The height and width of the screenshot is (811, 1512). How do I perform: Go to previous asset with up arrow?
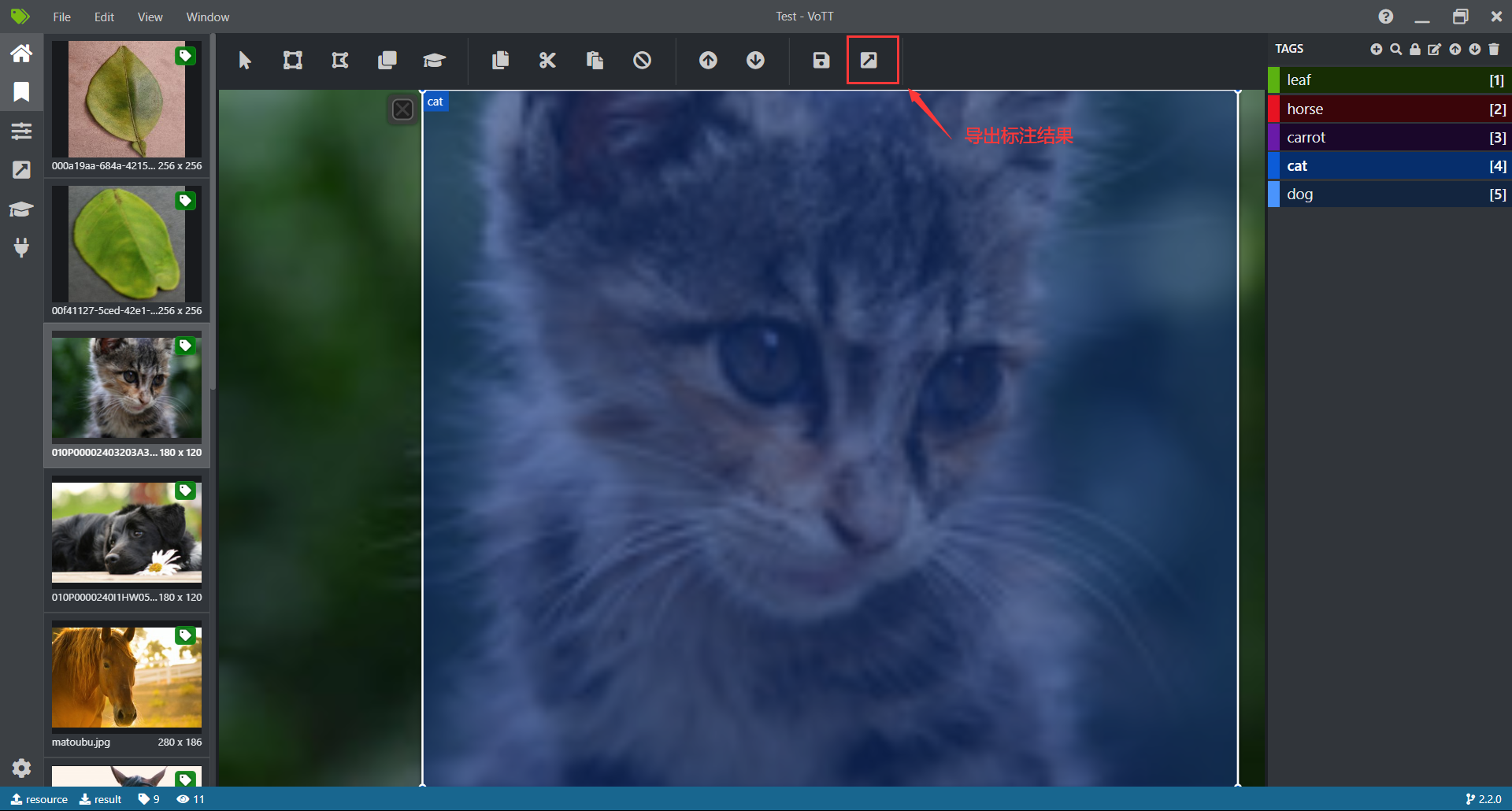[708, 60]
